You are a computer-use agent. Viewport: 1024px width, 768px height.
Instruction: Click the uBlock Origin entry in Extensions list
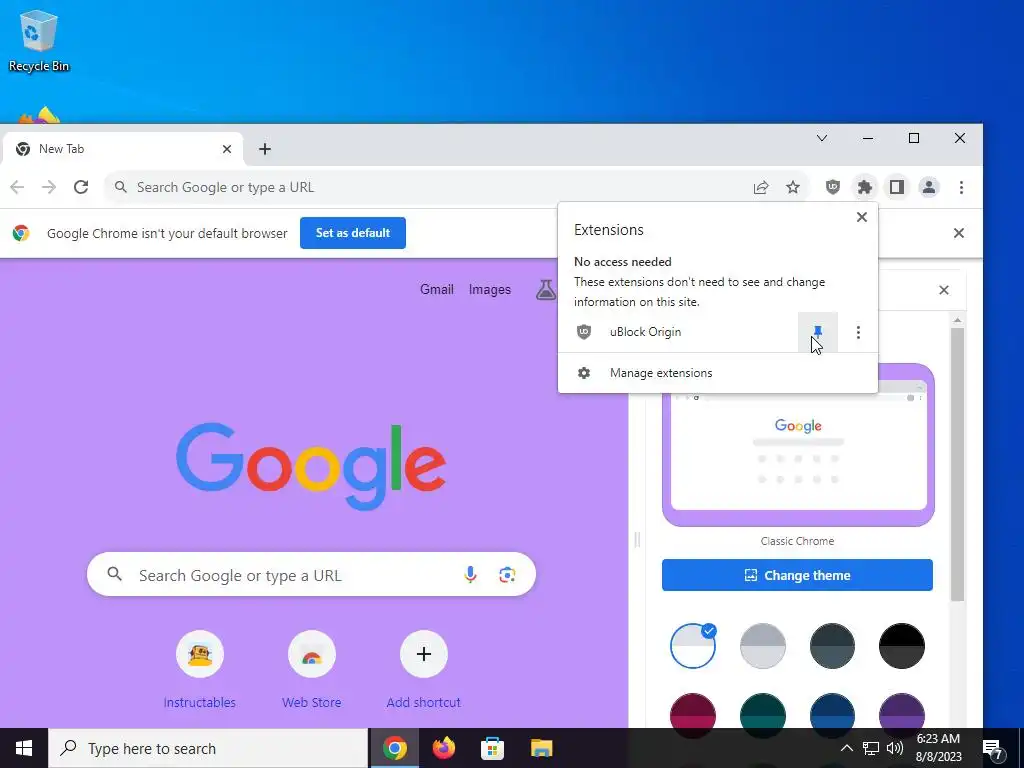pyautogui.click(x=678, y=332)
